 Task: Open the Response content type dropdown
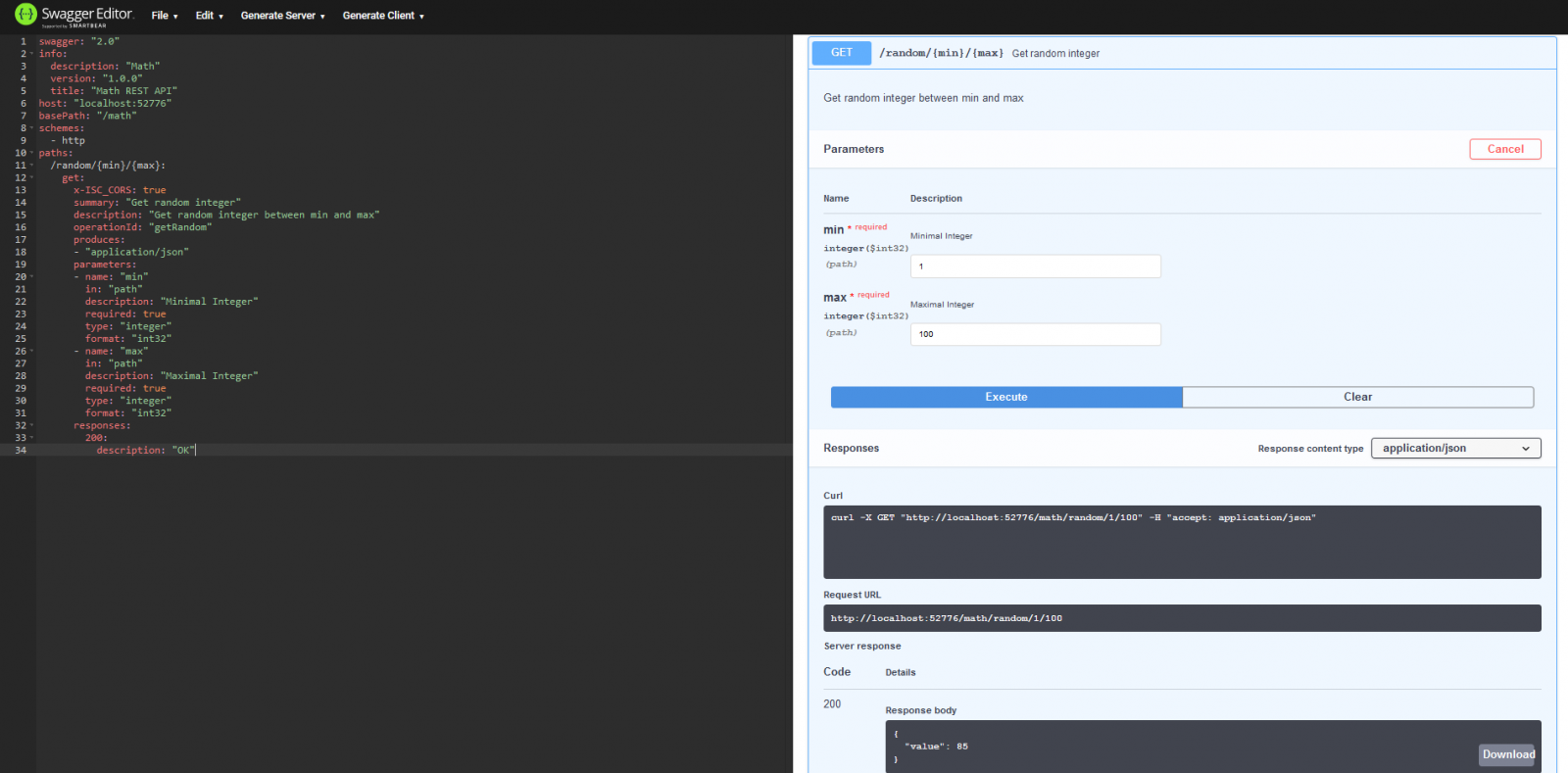1455,449
